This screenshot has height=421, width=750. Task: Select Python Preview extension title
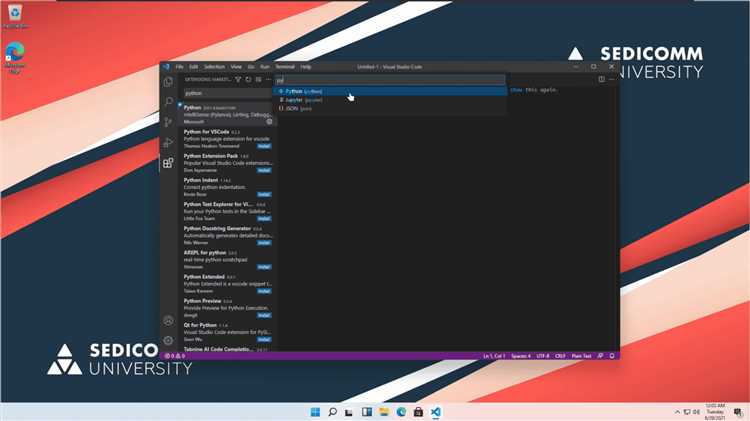[202, 301]
